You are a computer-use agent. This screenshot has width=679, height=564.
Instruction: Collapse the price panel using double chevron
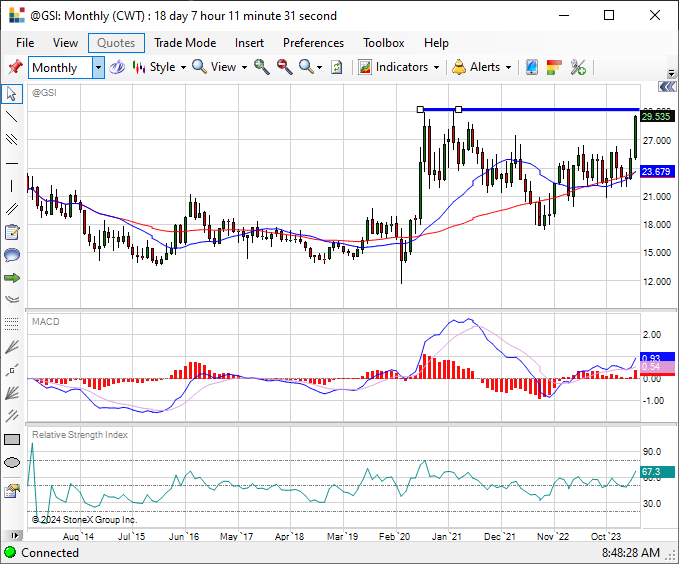click(x=667, y=87)
